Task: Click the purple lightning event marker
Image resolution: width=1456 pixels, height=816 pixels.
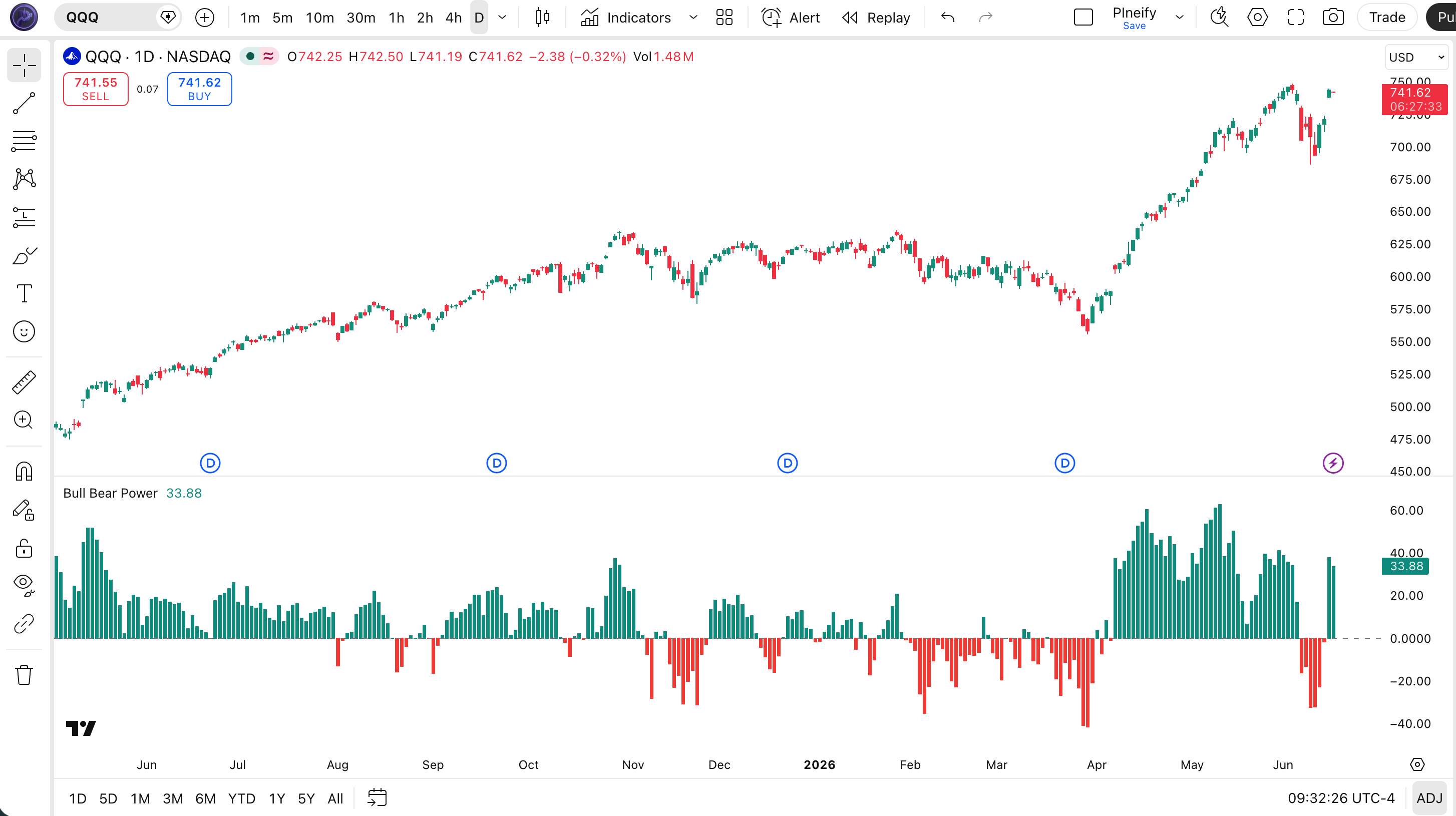Action: 1333,464
